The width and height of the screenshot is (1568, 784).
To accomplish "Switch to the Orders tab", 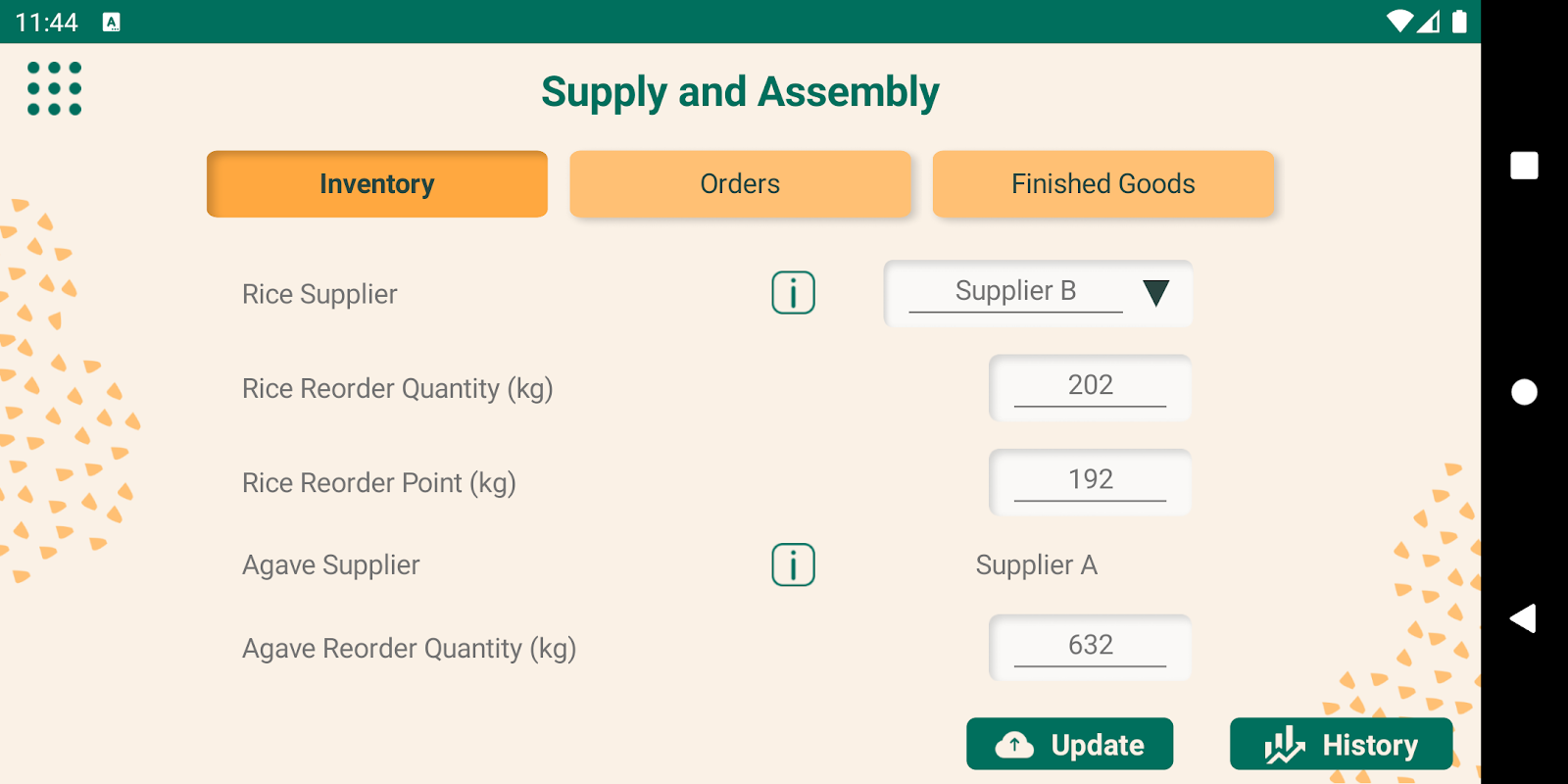I will click(x=740, y=184).
